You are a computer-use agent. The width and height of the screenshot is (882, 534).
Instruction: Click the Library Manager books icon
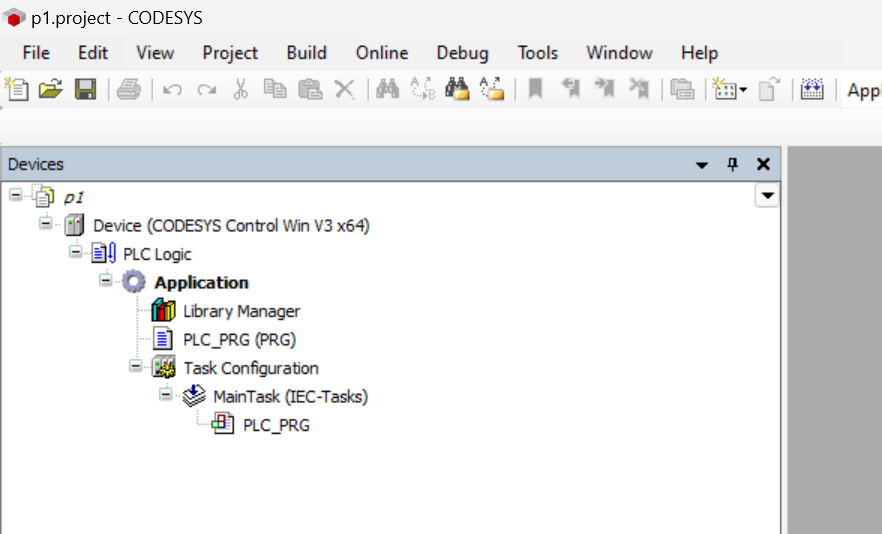(x=164, y=311)
